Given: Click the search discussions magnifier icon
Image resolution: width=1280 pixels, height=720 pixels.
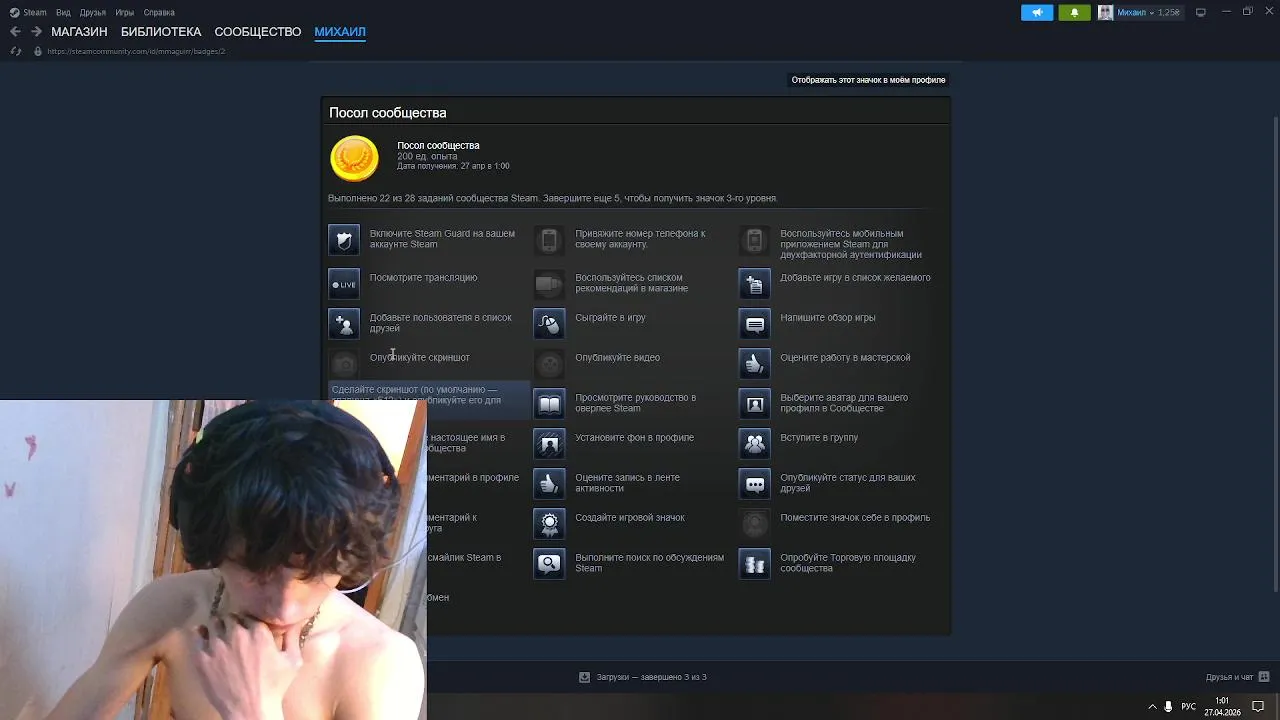Looking at the screenshot, I should 549,564.
